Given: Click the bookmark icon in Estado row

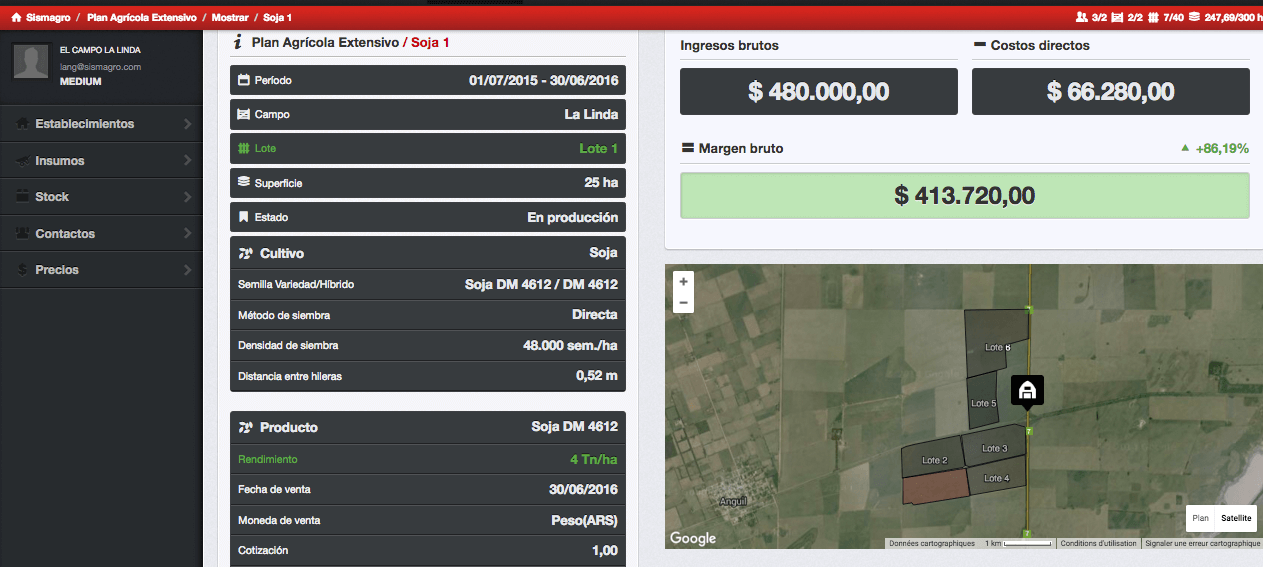Looking at the screenshot, I should coord(244,217).
